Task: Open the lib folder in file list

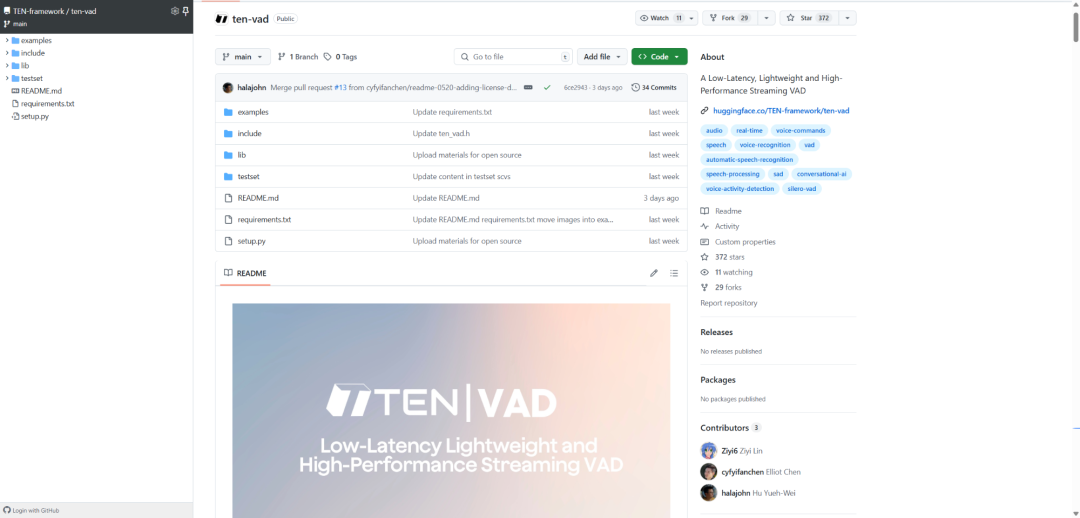Action: [x=242, y=155]
